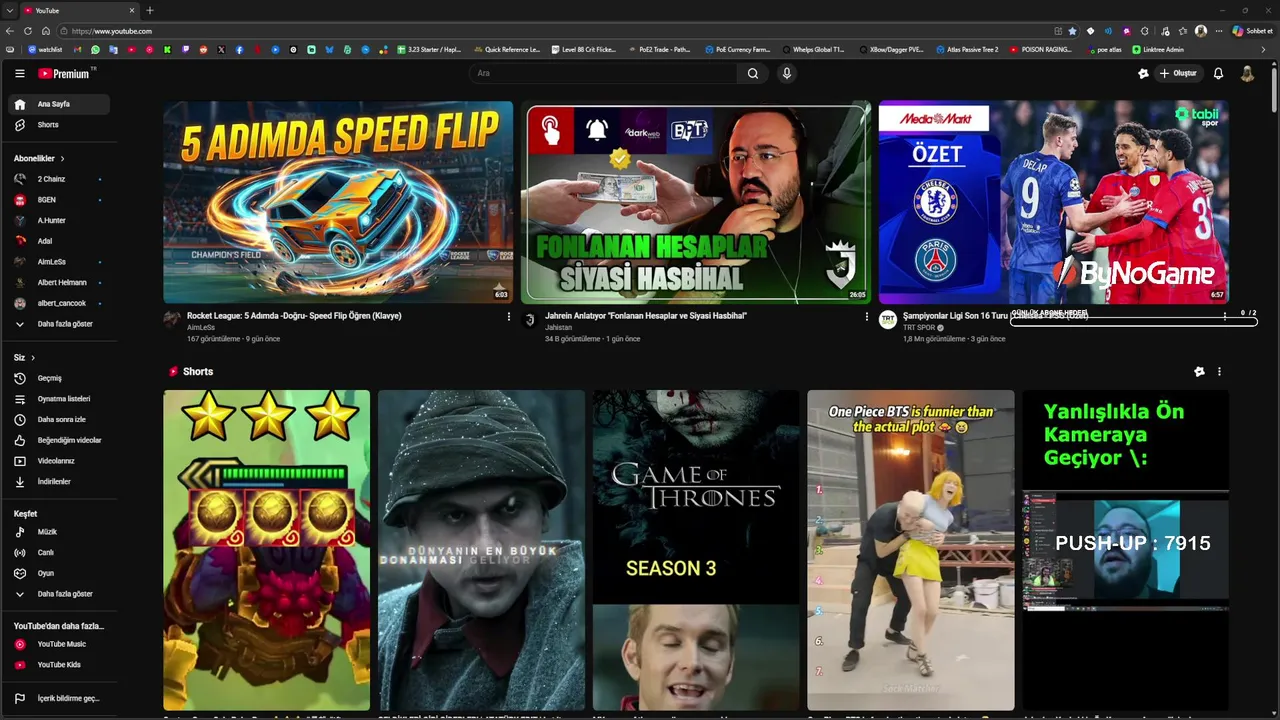Open Game of Thrones Season 3 short
1280x720 pixels.
pyautogui.click(x=696, y=550)
